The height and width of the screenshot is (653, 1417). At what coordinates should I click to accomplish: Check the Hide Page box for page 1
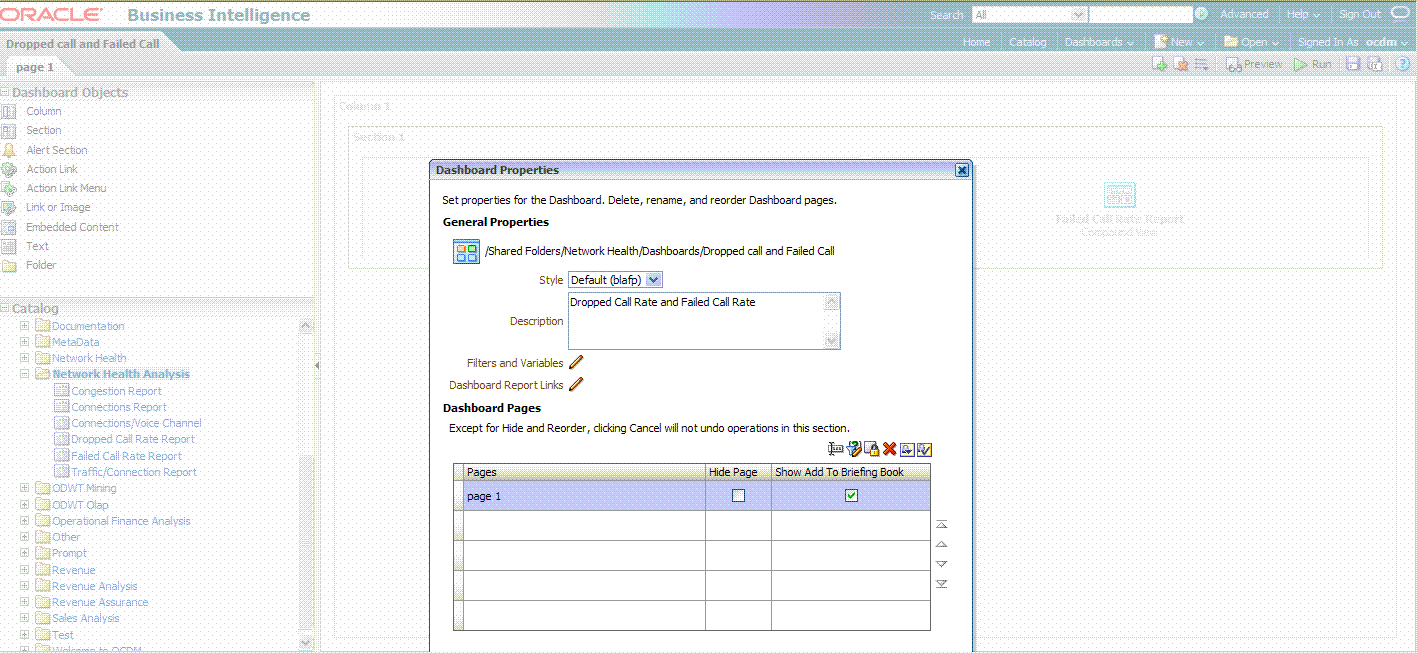coord(738,496)
